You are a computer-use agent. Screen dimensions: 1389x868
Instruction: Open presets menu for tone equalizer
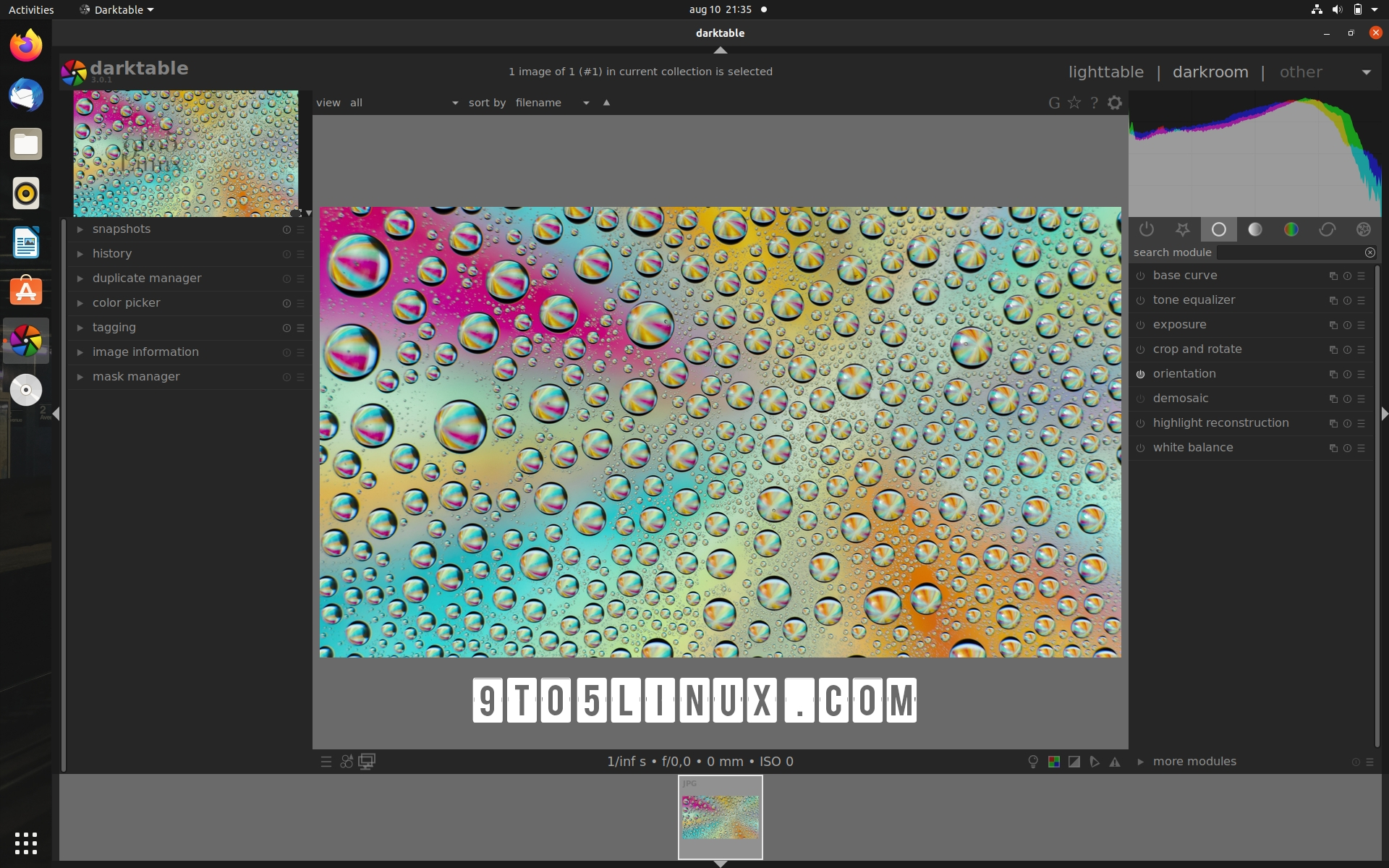(1361, 300)
